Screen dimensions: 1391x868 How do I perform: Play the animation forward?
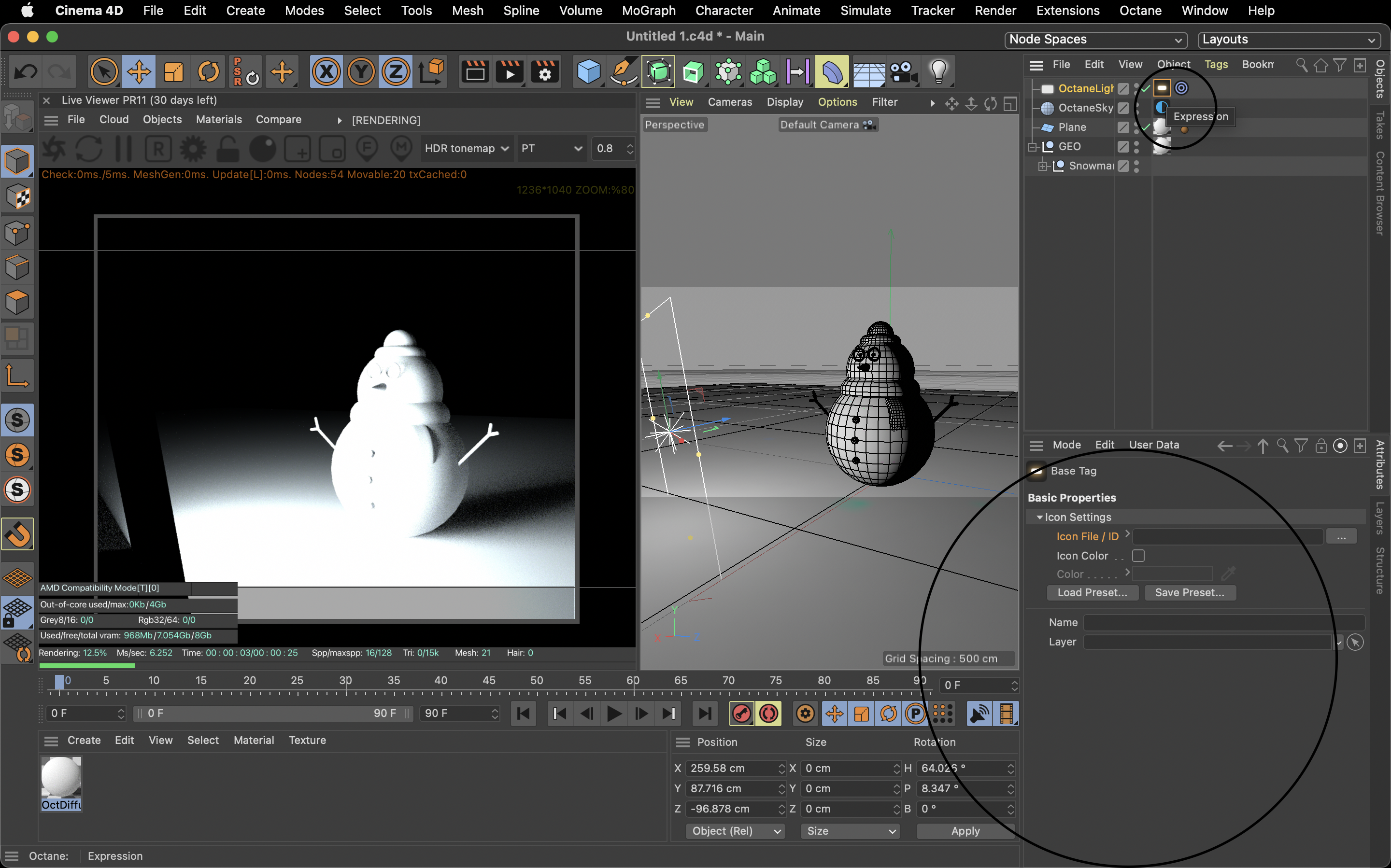coord(613,714)
